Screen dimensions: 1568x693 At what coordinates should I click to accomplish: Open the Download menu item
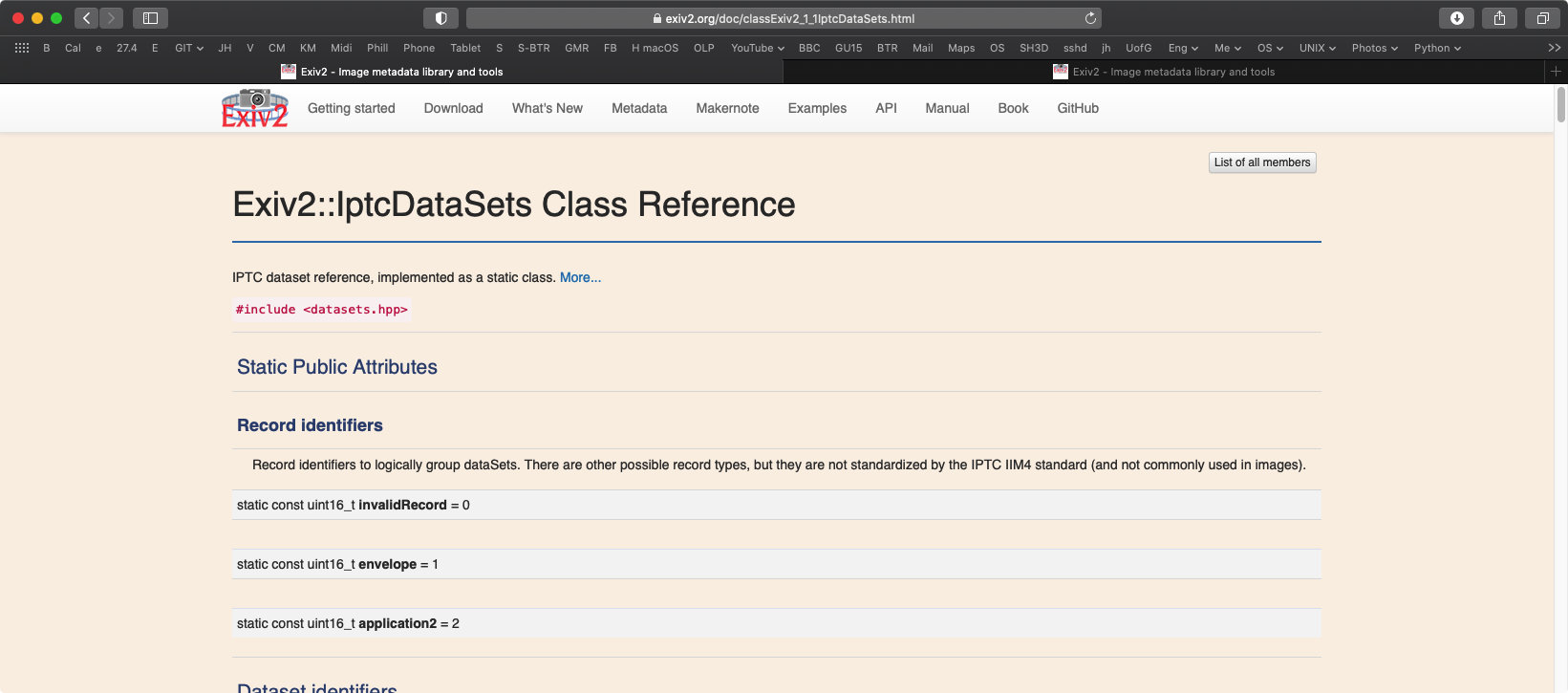(454, 108)
